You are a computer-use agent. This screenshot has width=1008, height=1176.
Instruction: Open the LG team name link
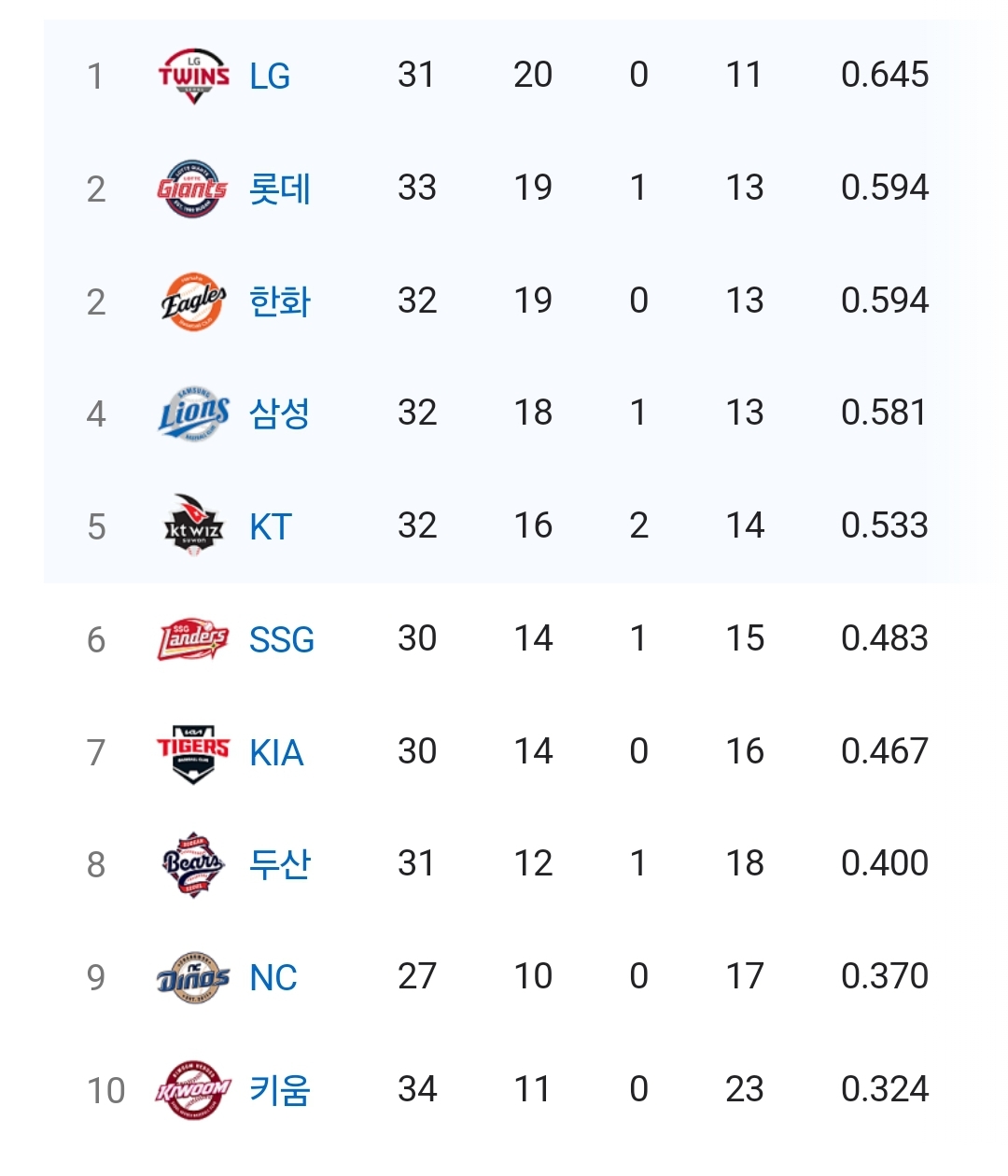click(270, 76)
